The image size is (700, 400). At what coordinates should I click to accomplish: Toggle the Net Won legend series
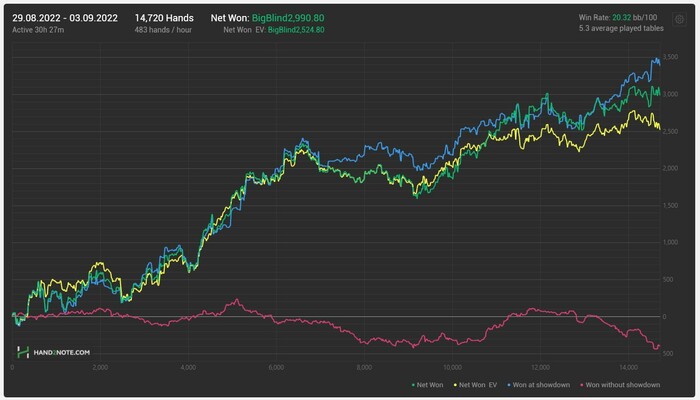coord(427,385)
